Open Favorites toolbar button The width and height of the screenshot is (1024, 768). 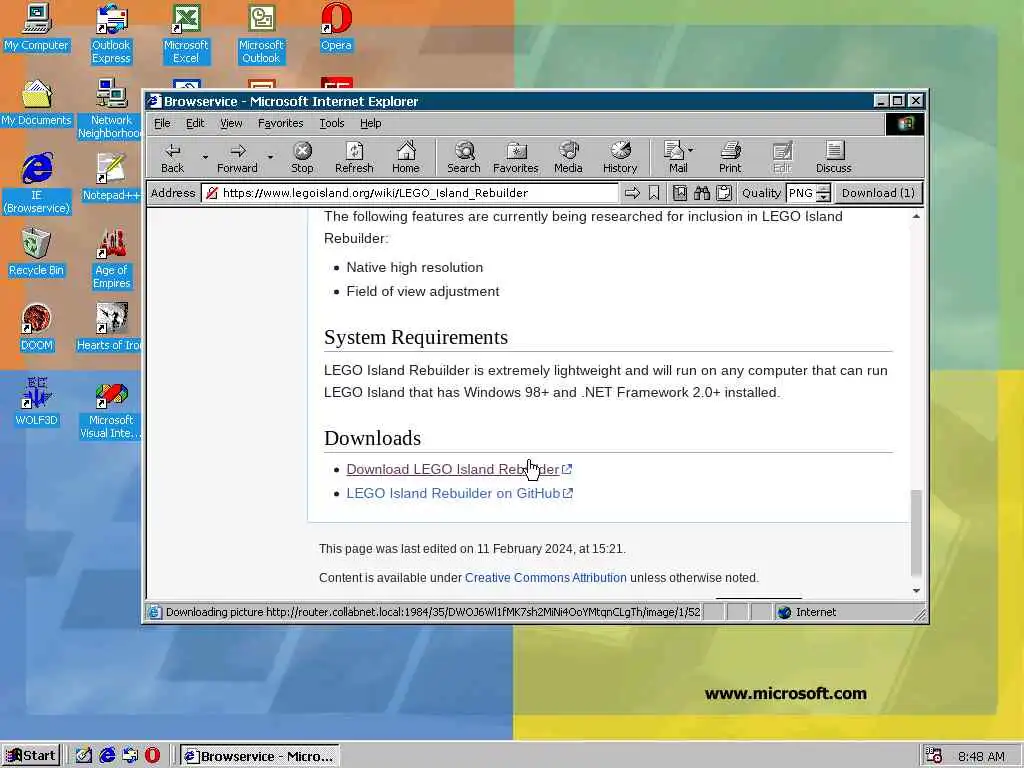coord(515,158)
